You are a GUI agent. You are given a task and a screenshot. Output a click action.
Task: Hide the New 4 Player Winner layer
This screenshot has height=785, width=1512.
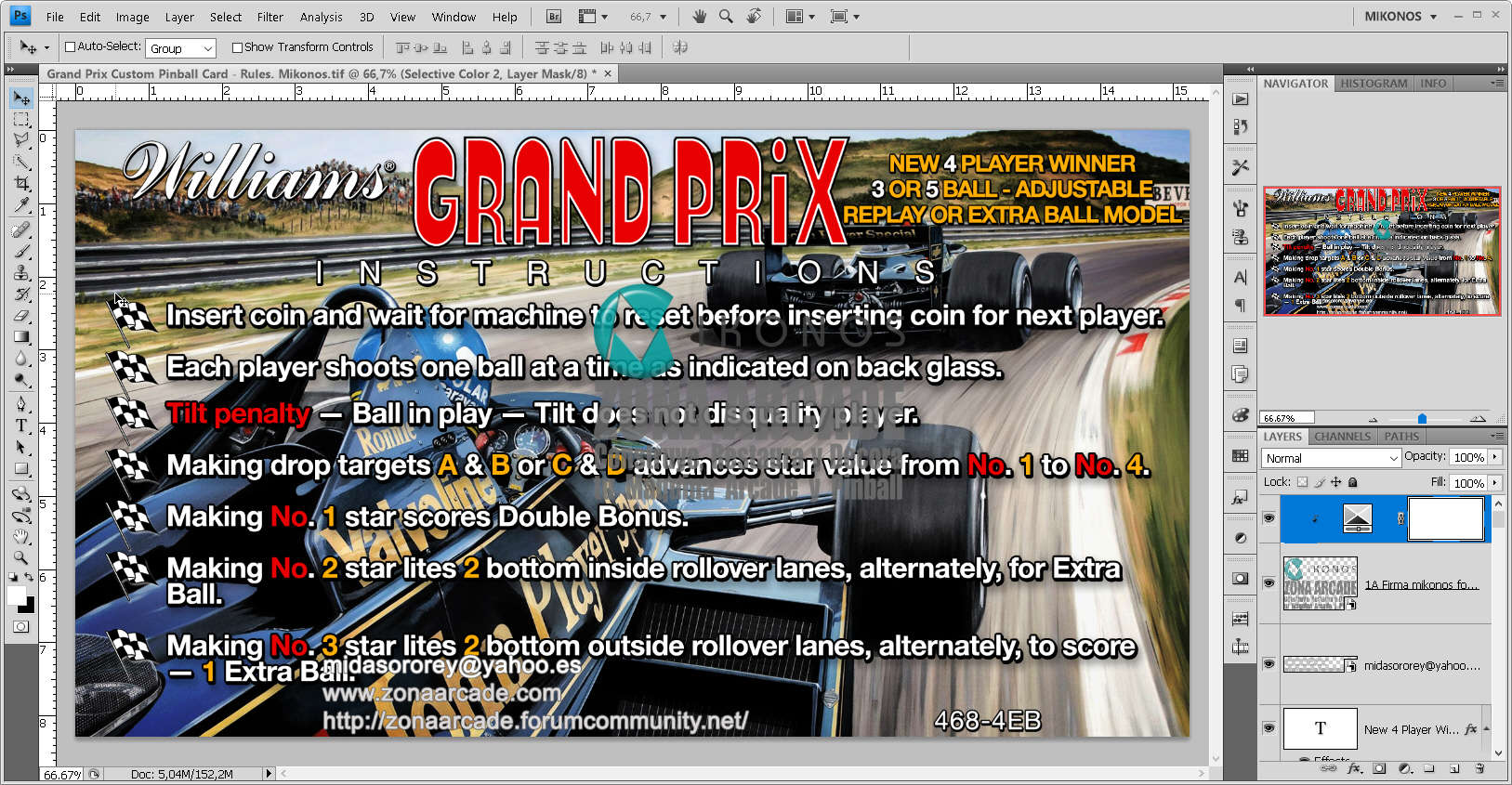(x=1269, y=728)
